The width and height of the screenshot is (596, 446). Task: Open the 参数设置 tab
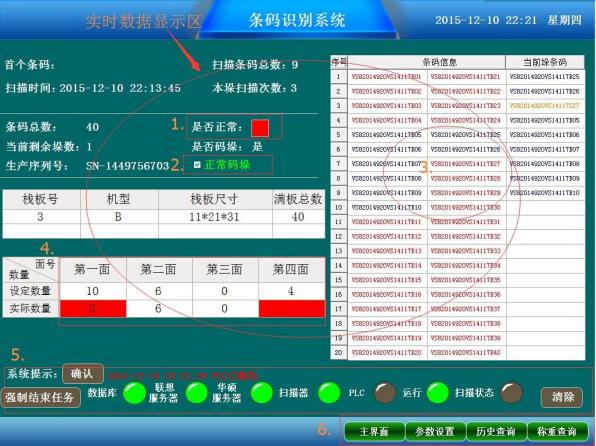coord(435,432)
